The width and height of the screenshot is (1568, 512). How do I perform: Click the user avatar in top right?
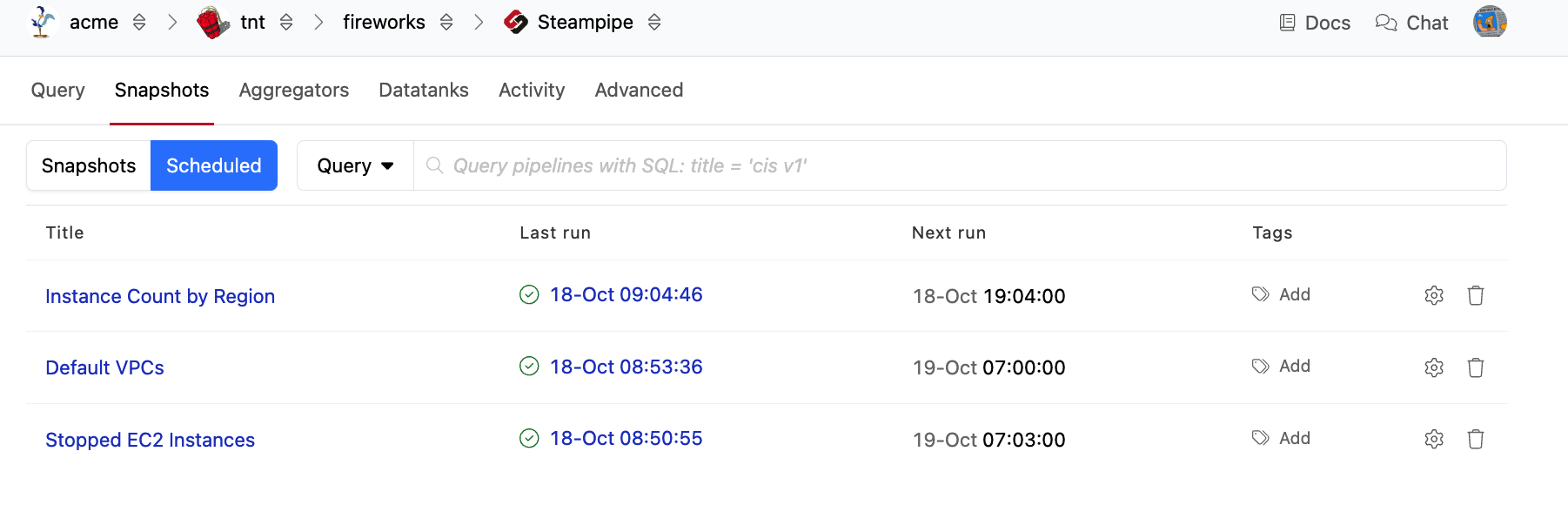(1489, 23)
